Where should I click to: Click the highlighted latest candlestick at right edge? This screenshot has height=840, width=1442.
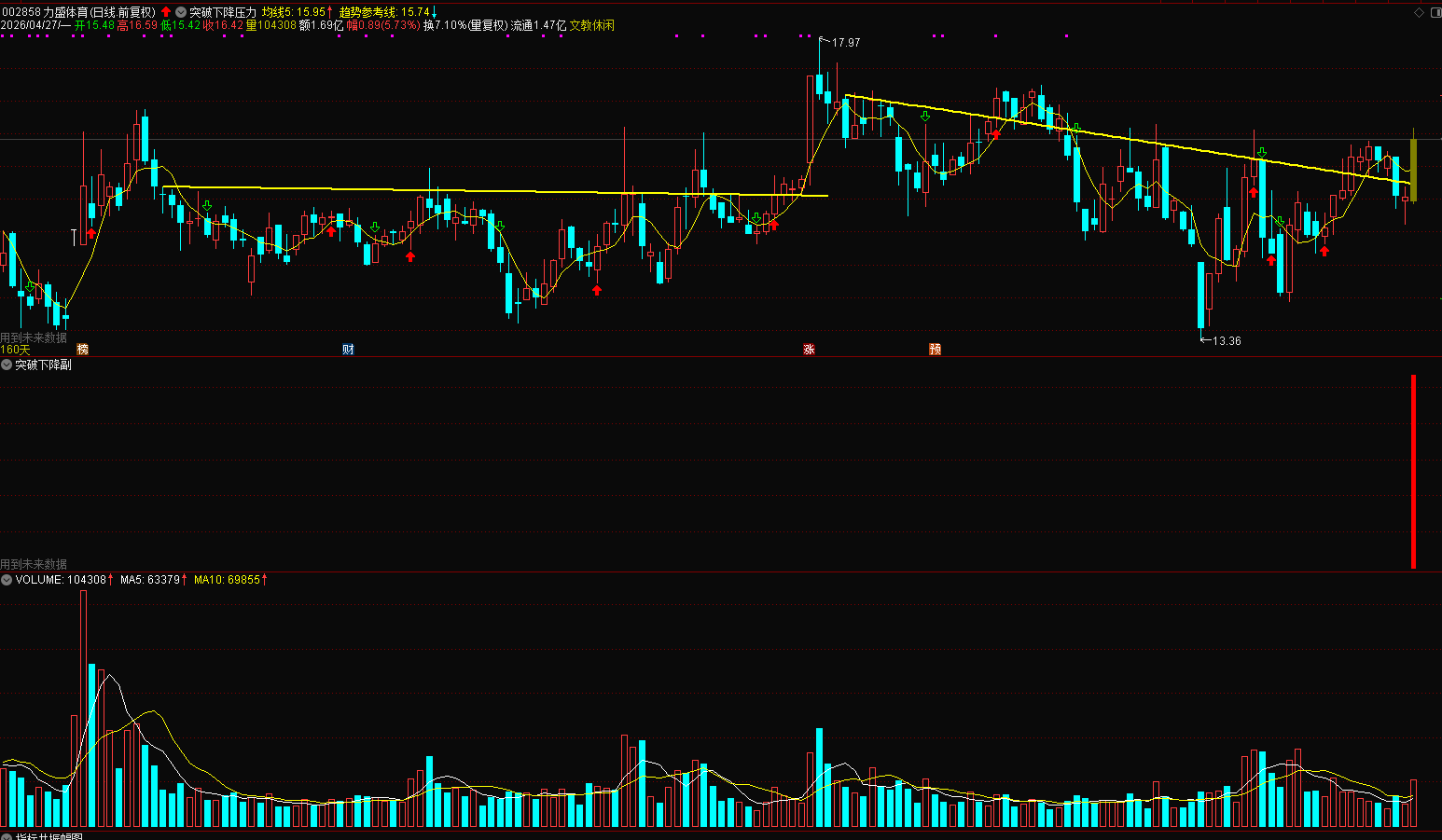[x=1413, y=170]
